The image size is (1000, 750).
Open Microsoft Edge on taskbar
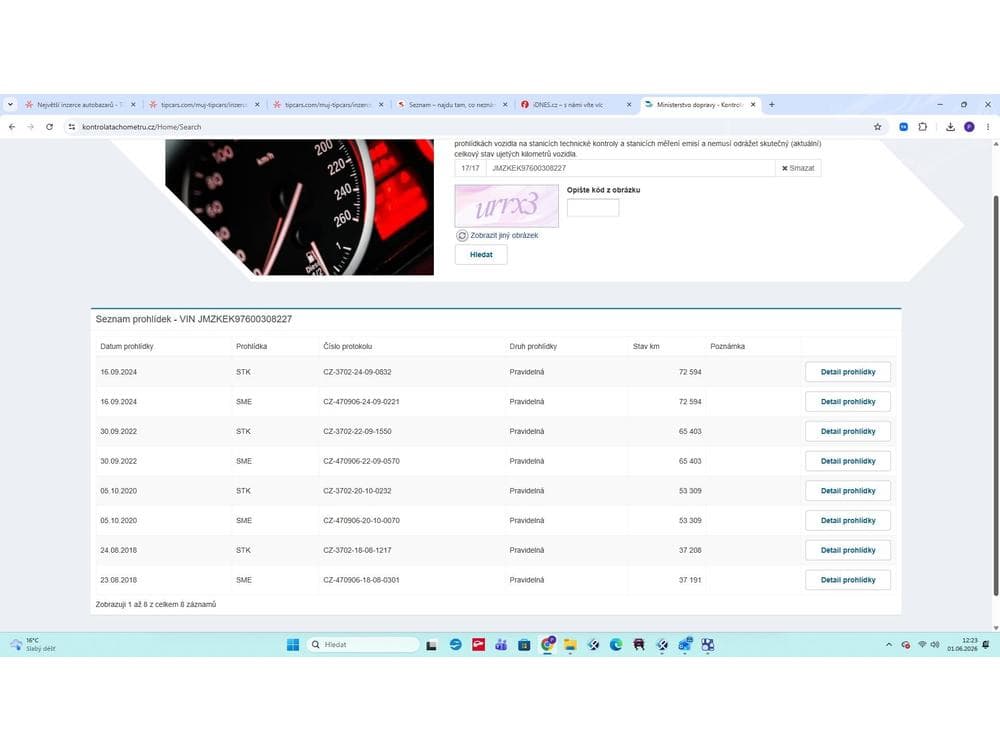(x=616, y=645)
